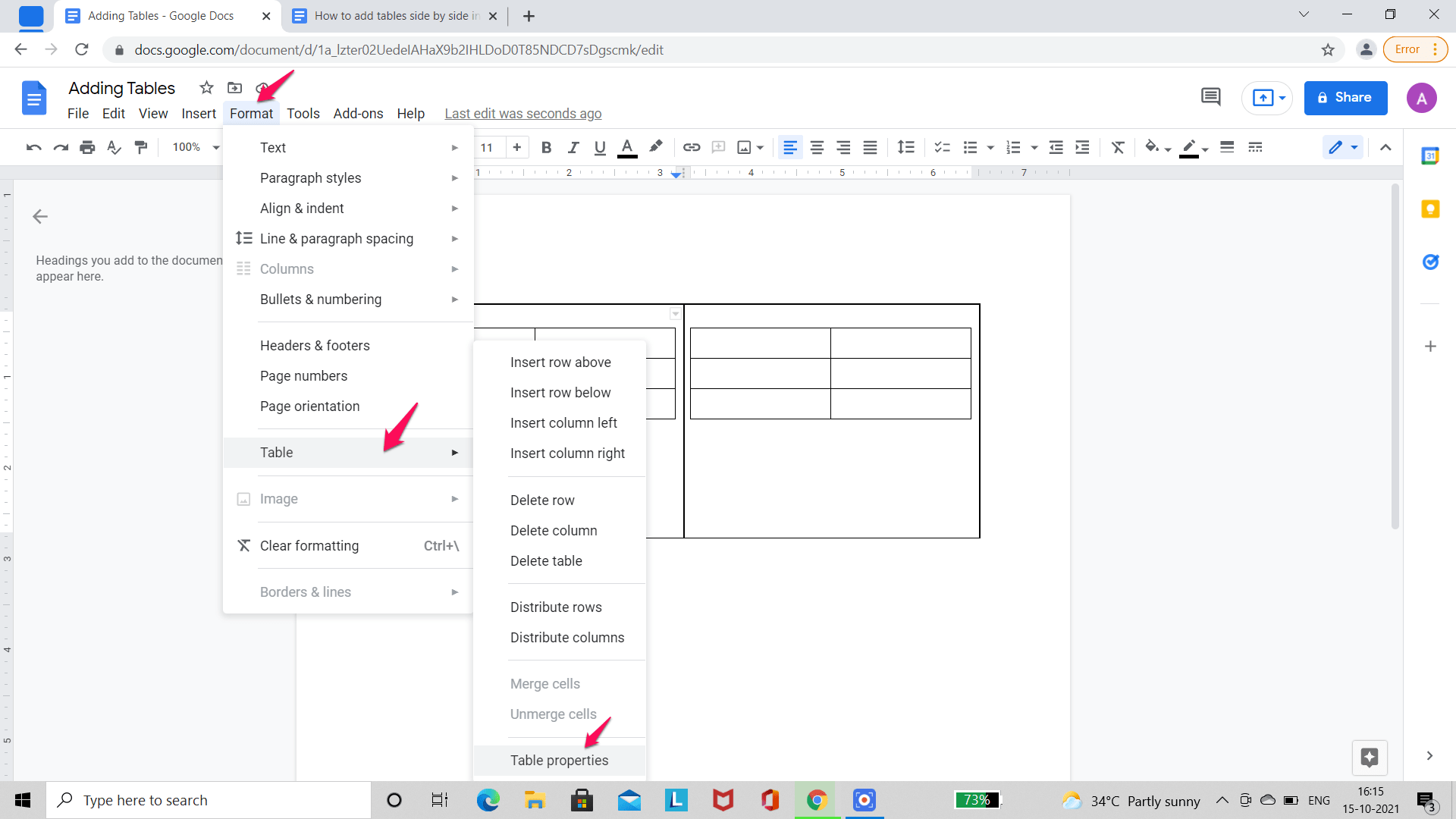Click the Bold formatting icon
This screenshot has width=1456, height=819.
[x=545, y=147]
